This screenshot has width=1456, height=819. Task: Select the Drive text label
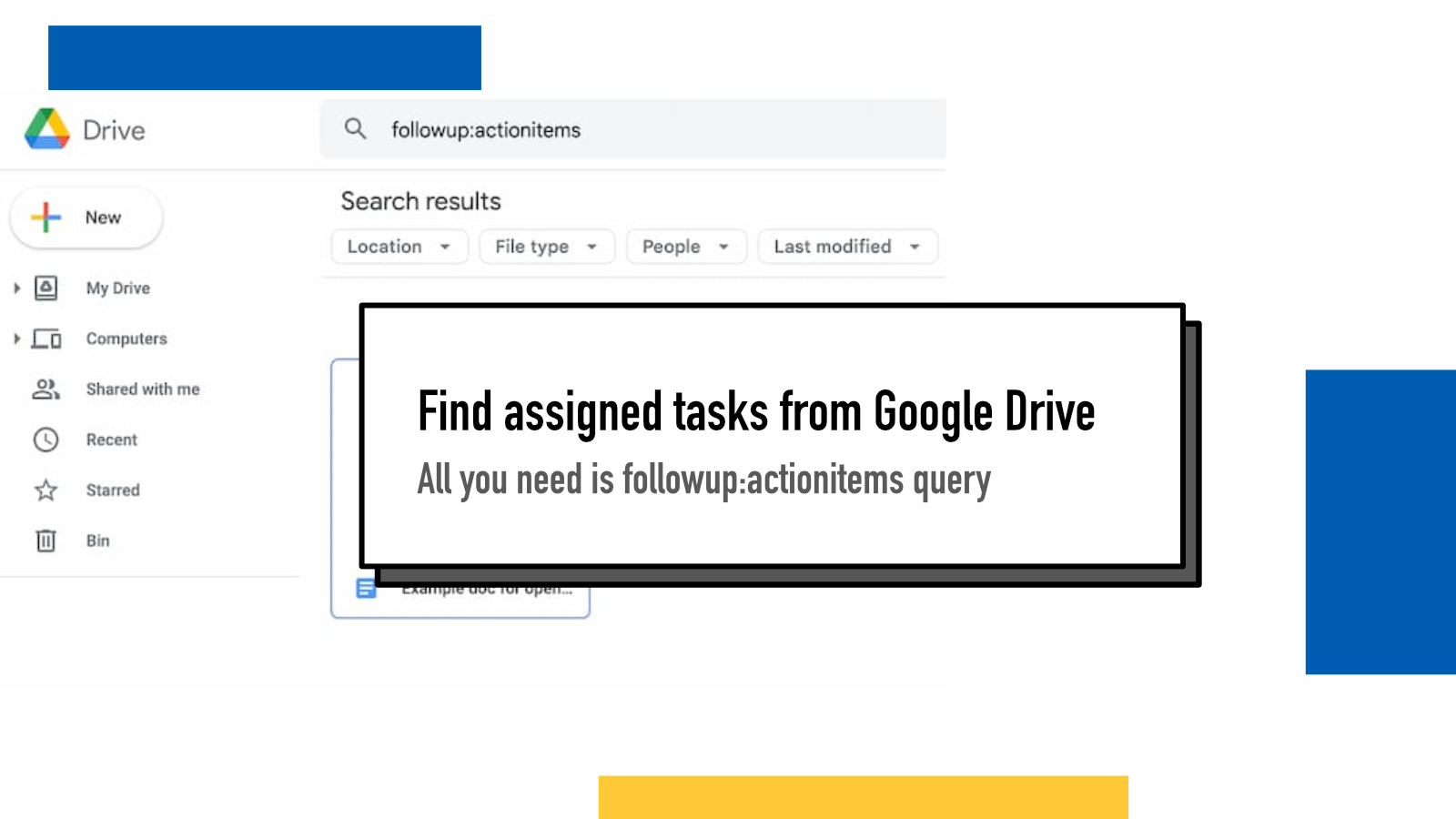click(114, 129)
